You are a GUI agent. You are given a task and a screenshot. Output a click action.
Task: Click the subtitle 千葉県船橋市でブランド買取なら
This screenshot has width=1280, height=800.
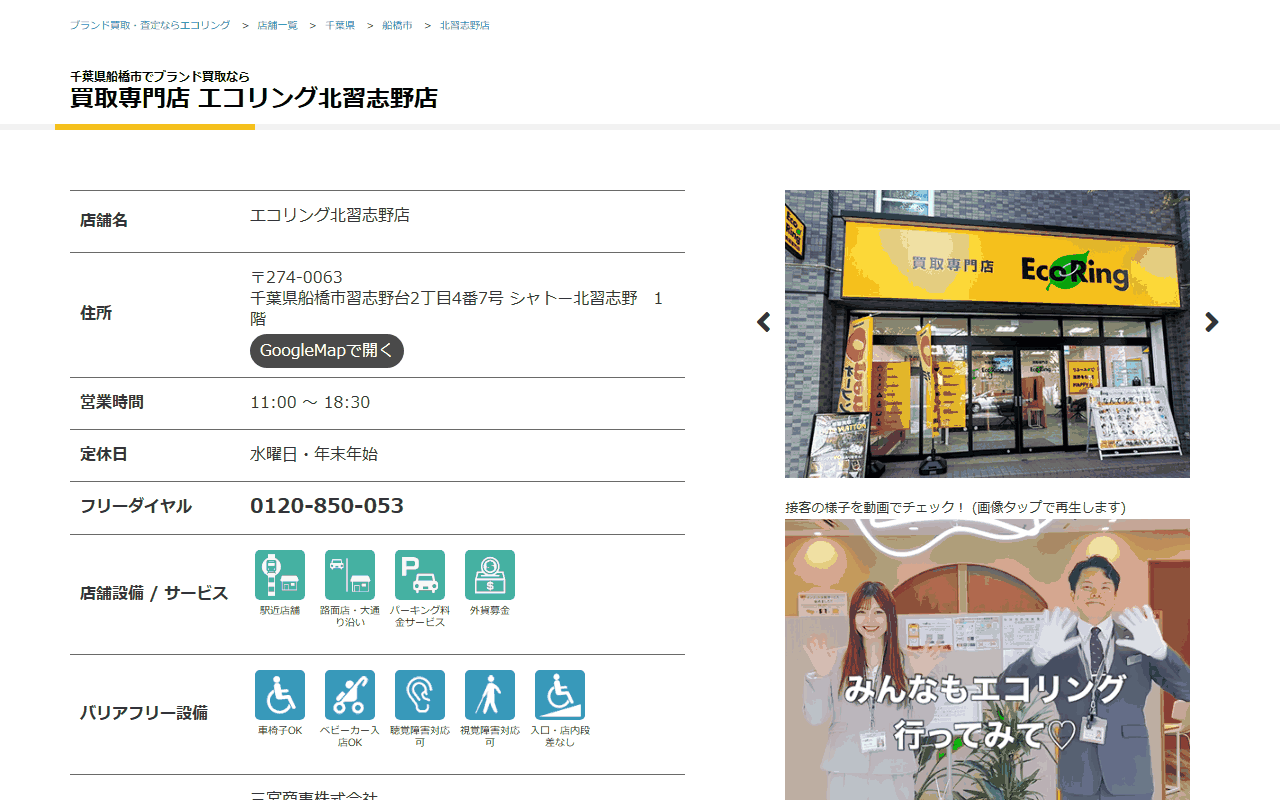pos(160,76)
